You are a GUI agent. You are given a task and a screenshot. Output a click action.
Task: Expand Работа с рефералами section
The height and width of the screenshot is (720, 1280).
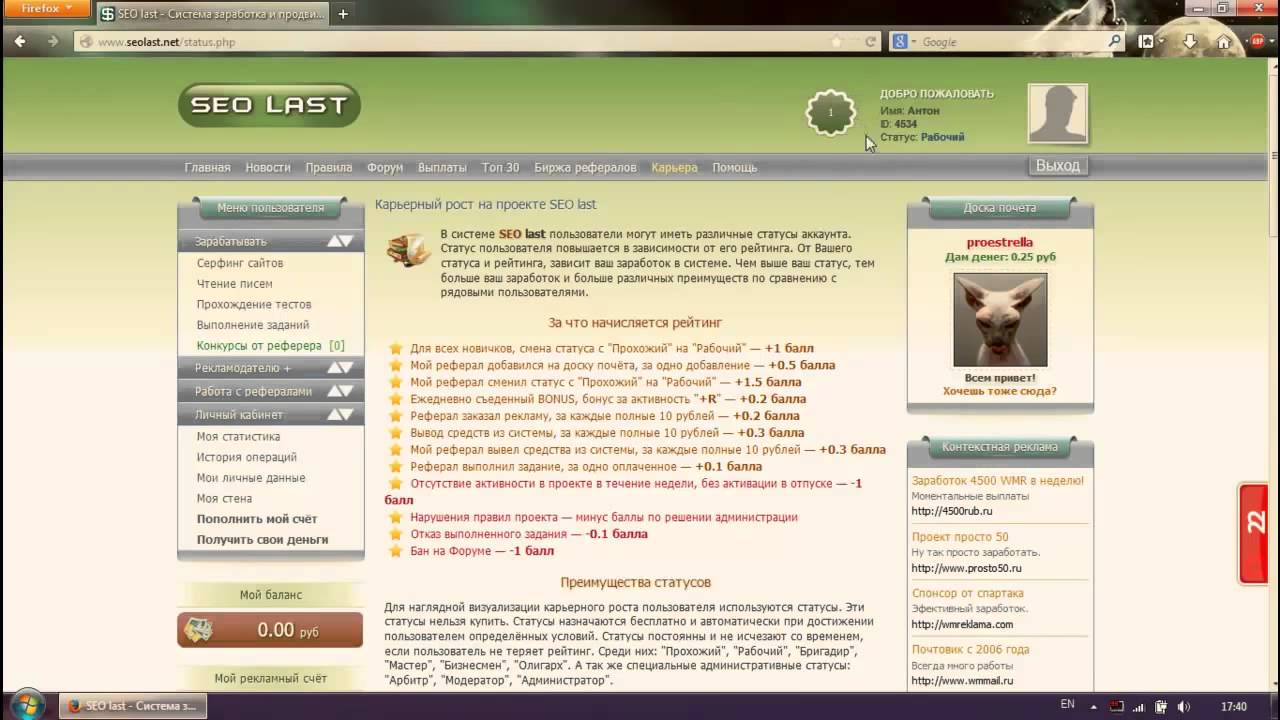click(270, 391)
